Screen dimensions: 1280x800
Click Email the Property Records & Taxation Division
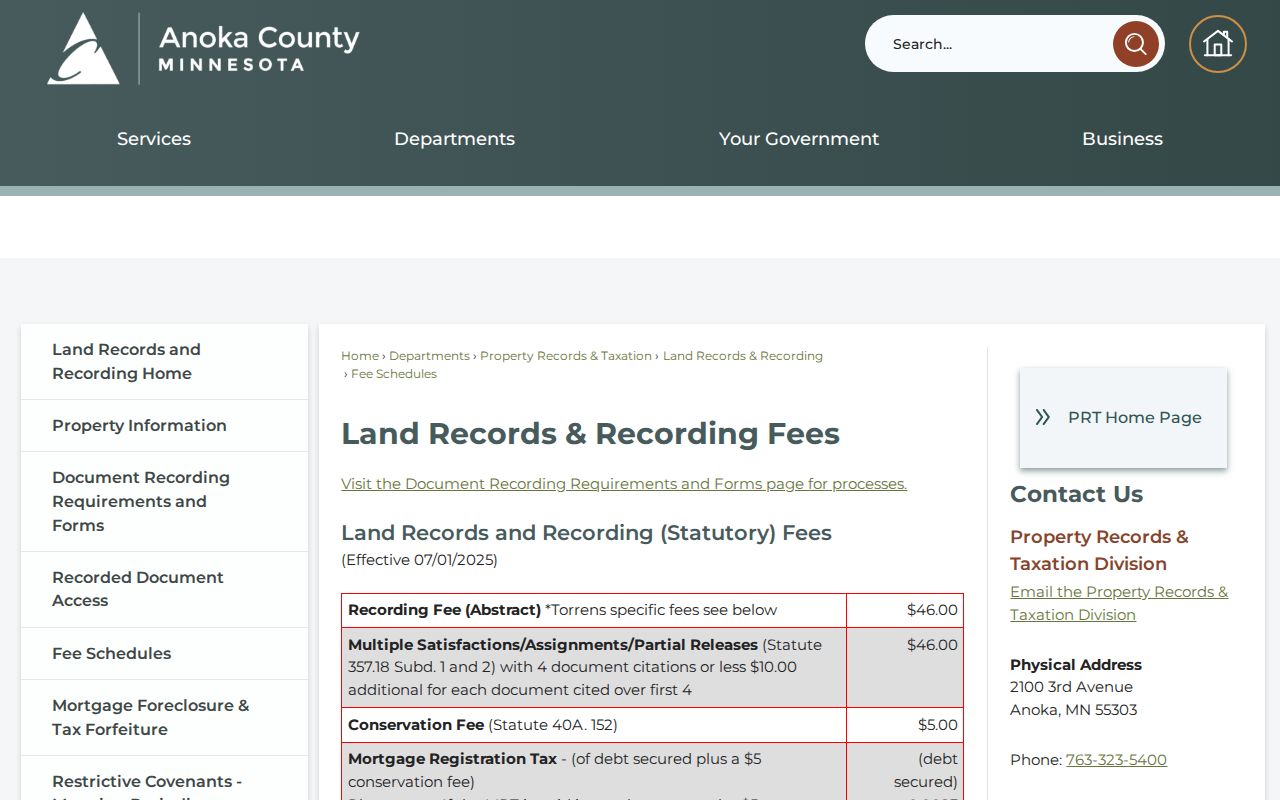(1119, 603)
